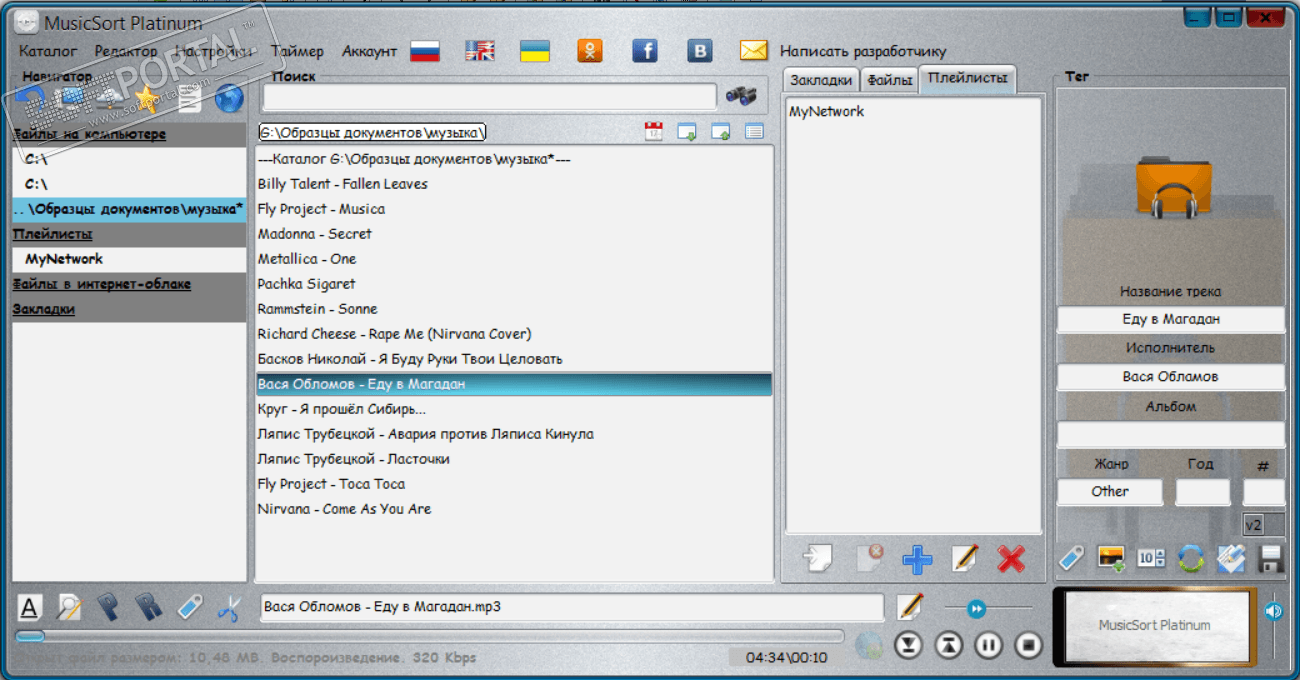Click the add cover picture icon
The image size is (1300, 680).
point(1111,558)
